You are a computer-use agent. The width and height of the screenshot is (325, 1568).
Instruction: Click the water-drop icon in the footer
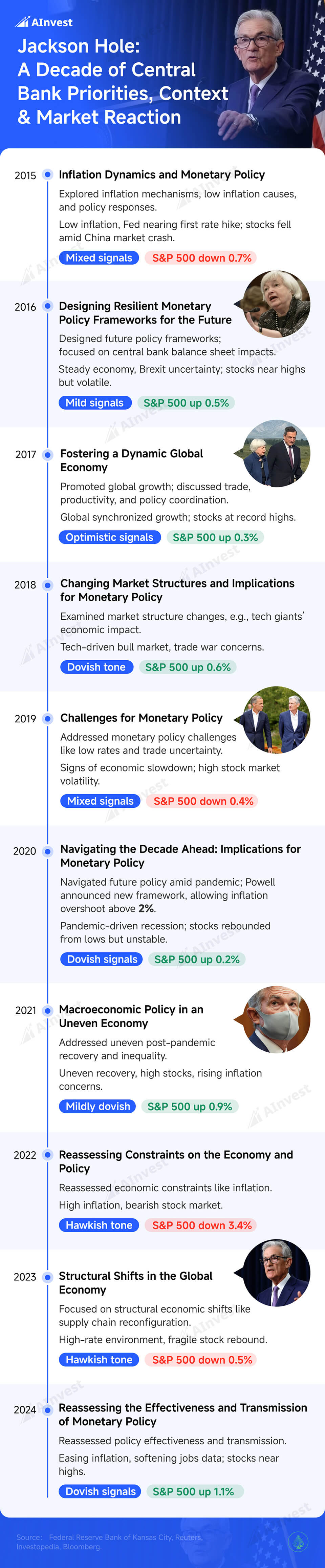click(298, 1542)
